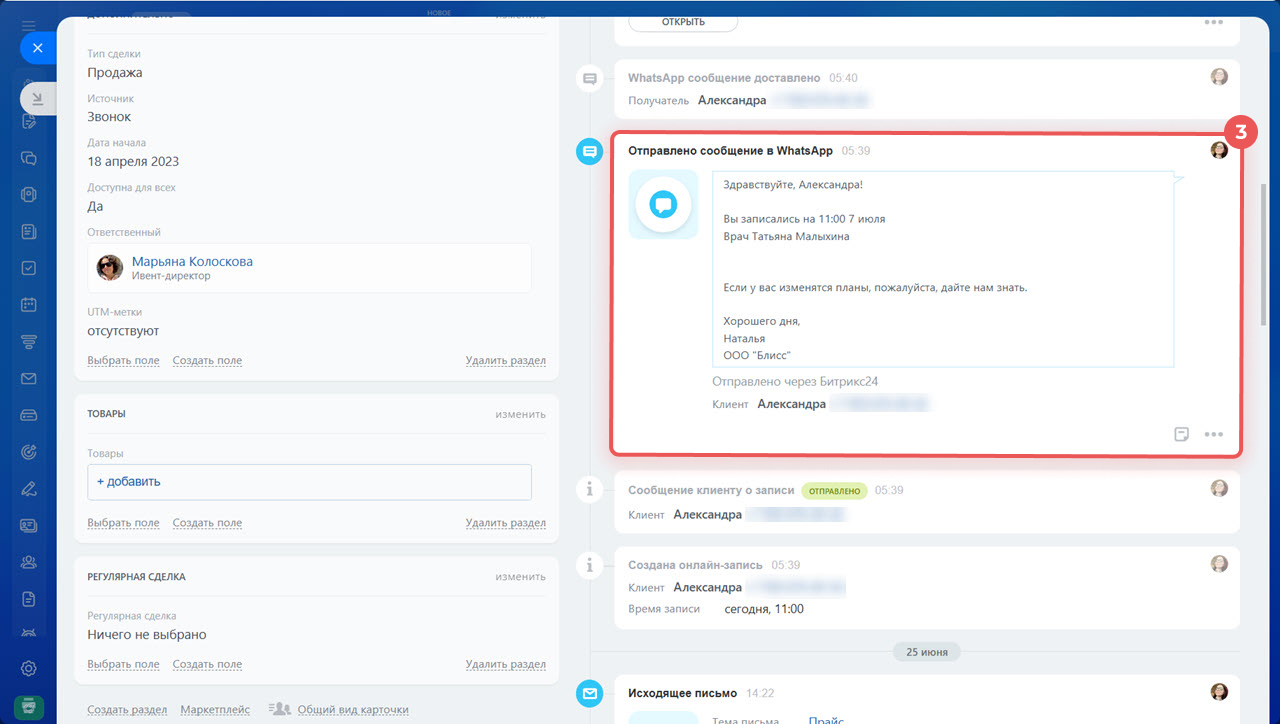1280x724 pixels.
Task: Click Да under Доступна для всех
Action: click(95, 206)
